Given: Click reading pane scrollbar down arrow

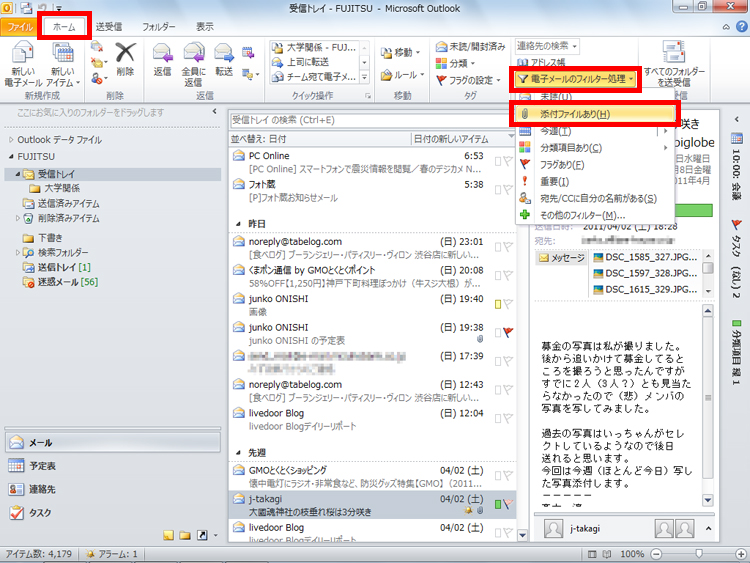Looking at the screenshot, I should point(708,500).
